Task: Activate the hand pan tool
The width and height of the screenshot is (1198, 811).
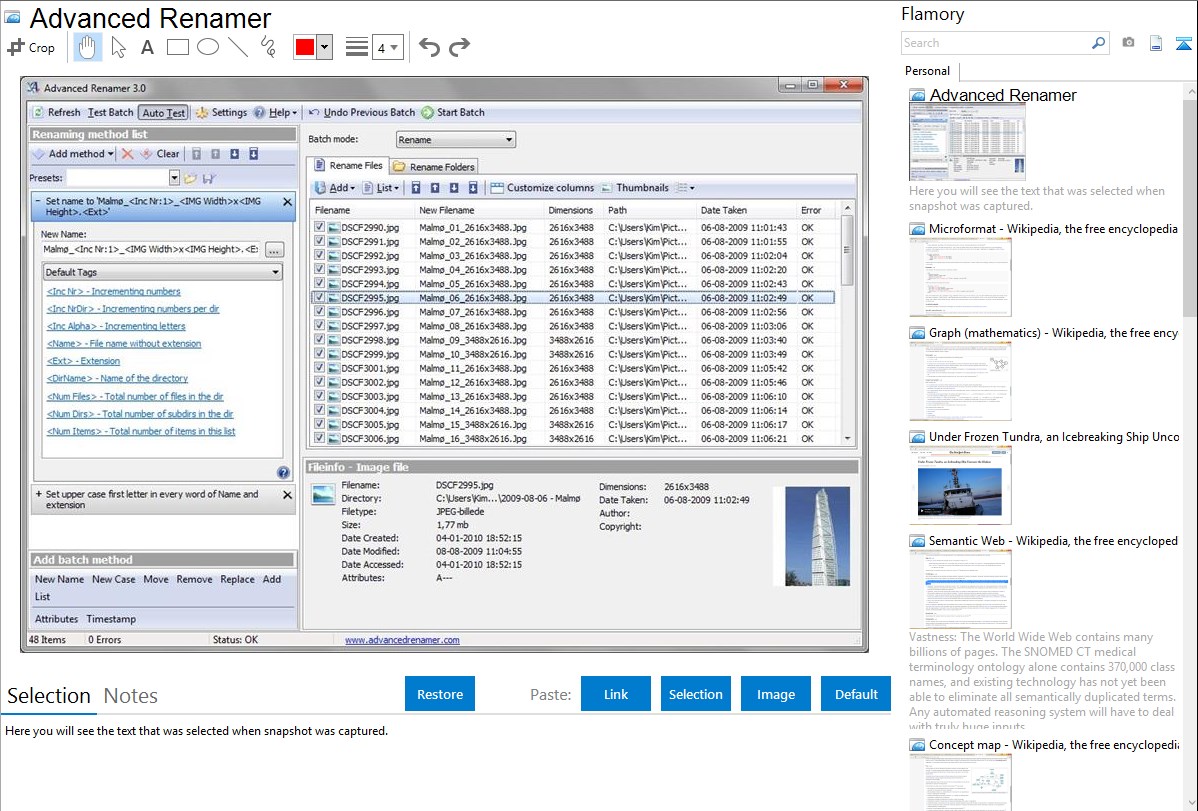Action: [x=87, y=47]
